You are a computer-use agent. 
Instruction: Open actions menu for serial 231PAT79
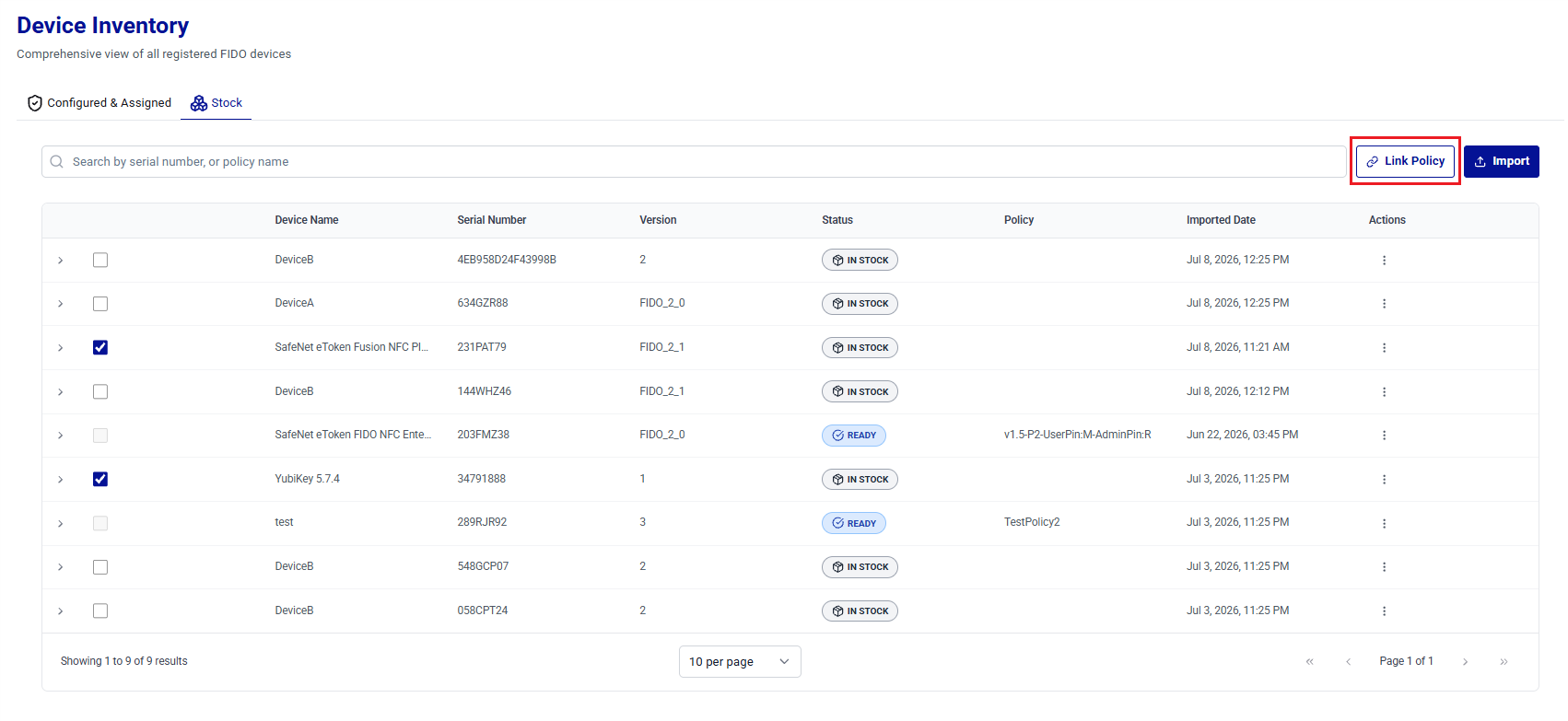[x=1384, y=348]
